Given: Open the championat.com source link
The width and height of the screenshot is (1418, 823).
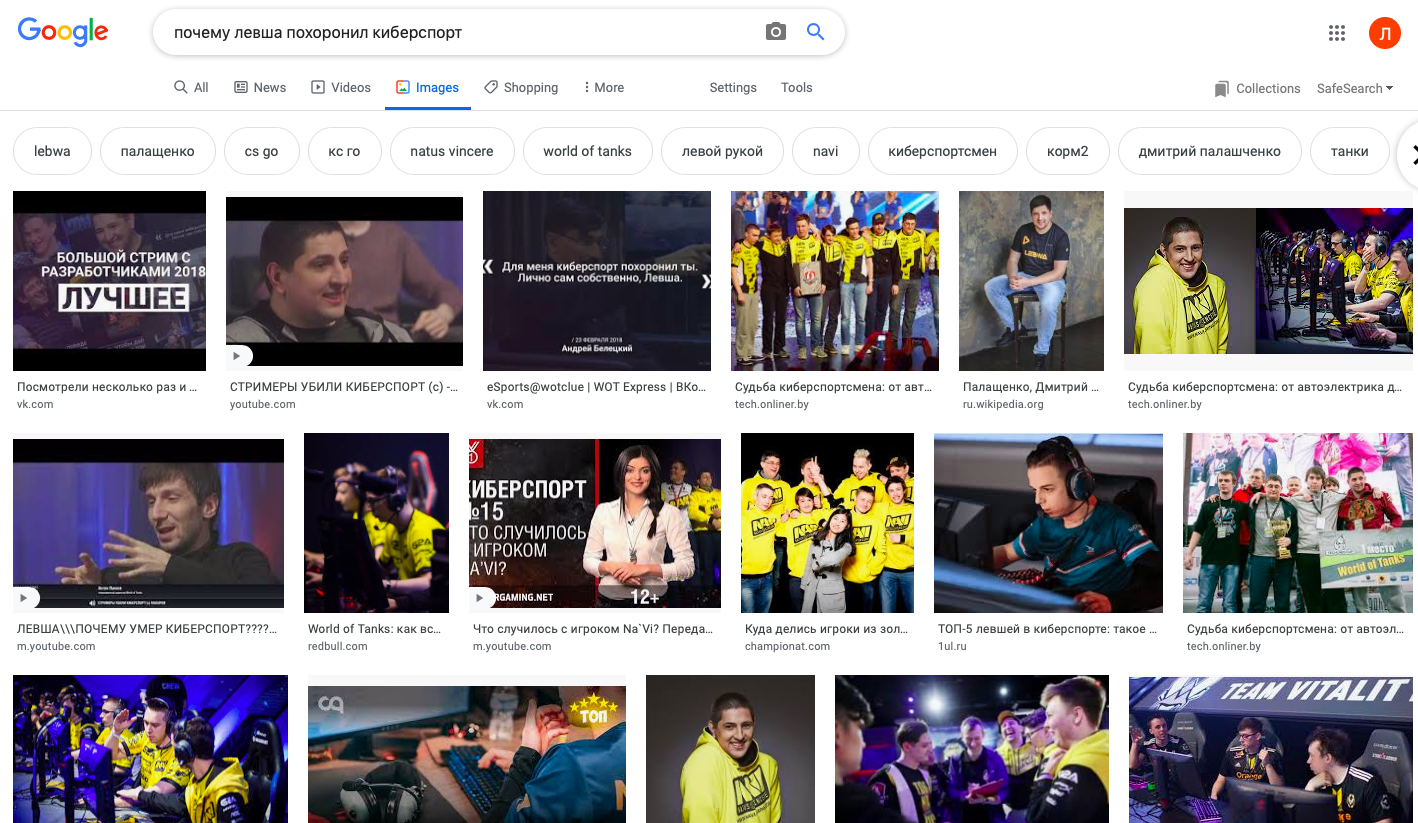Looking at the screenshot, I should (787, 646).
